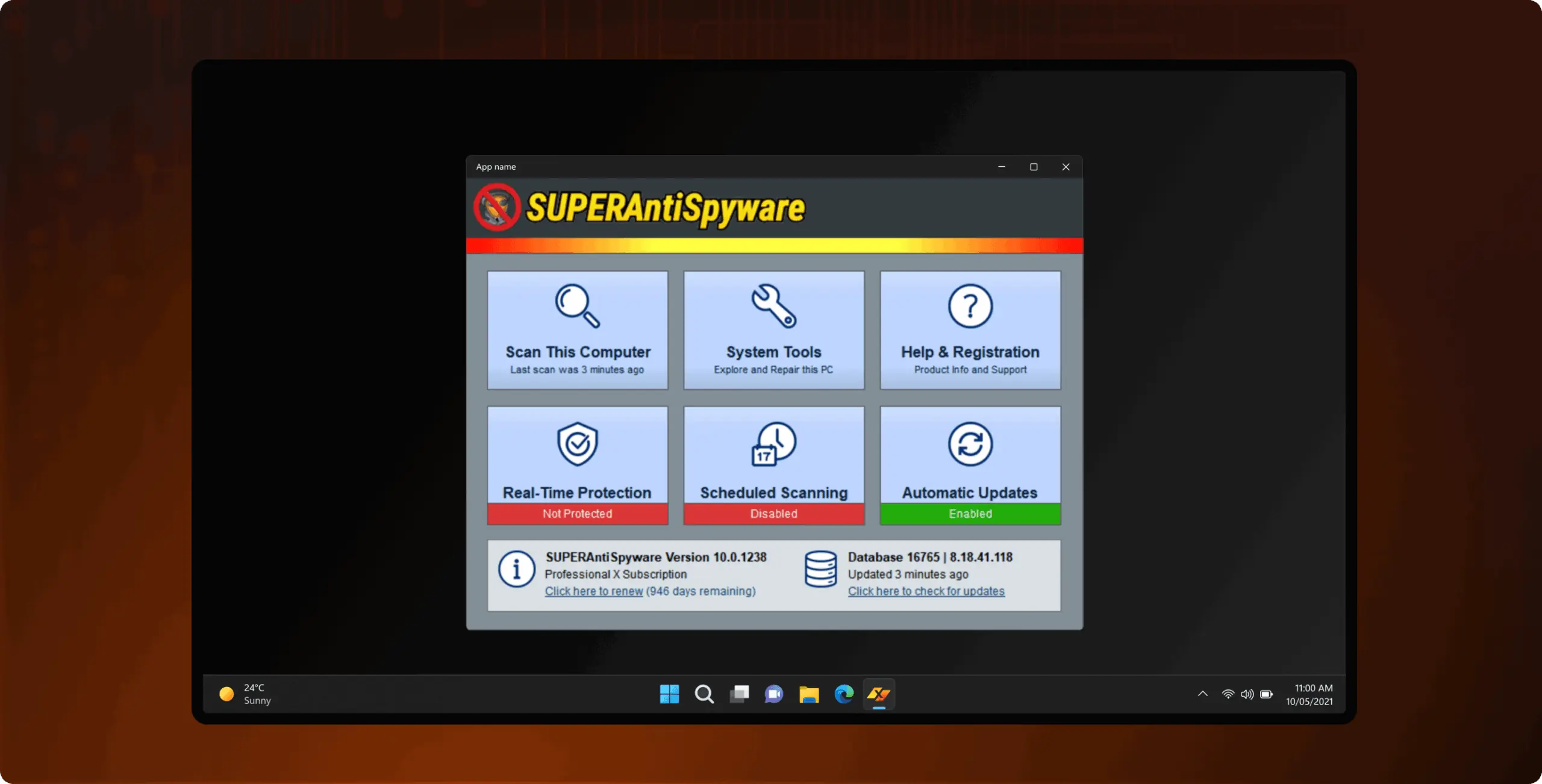Click 'System Tools' title text
The height and width of the screenshot is (784, 1542).
click(x=774, y=352)
